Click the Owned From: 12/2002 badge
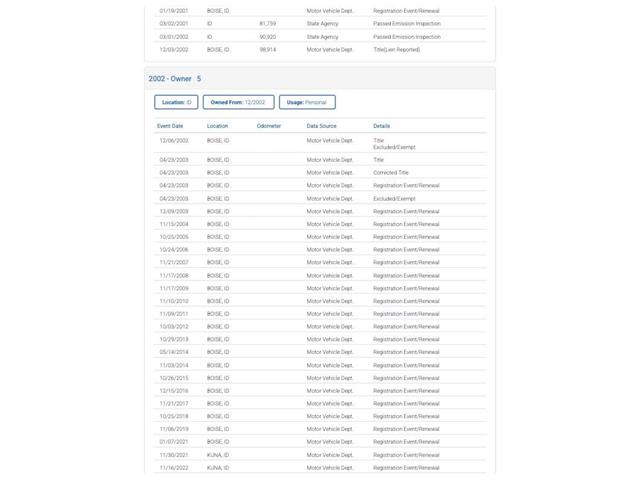The image size is (640, 480). point(238,102)
